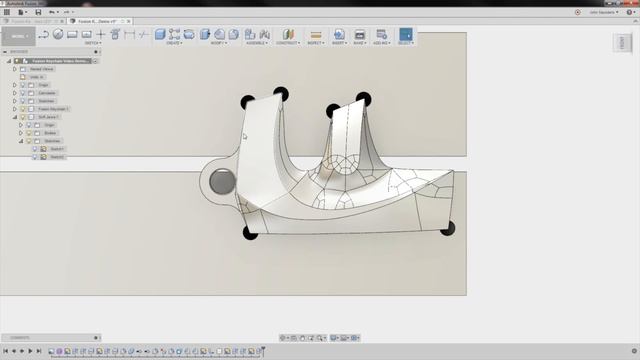
Task: Open the File menu icon
Action: pos(22,12)
